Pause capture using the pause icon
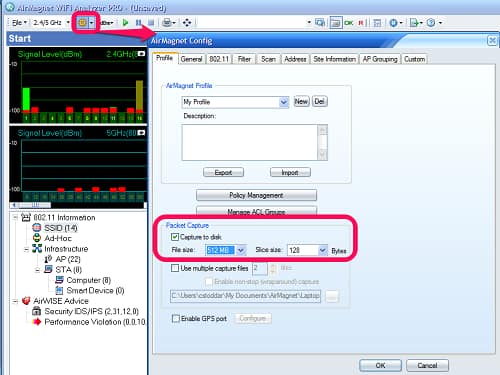This screenshot has height=375, width=500. click(138, 23)
